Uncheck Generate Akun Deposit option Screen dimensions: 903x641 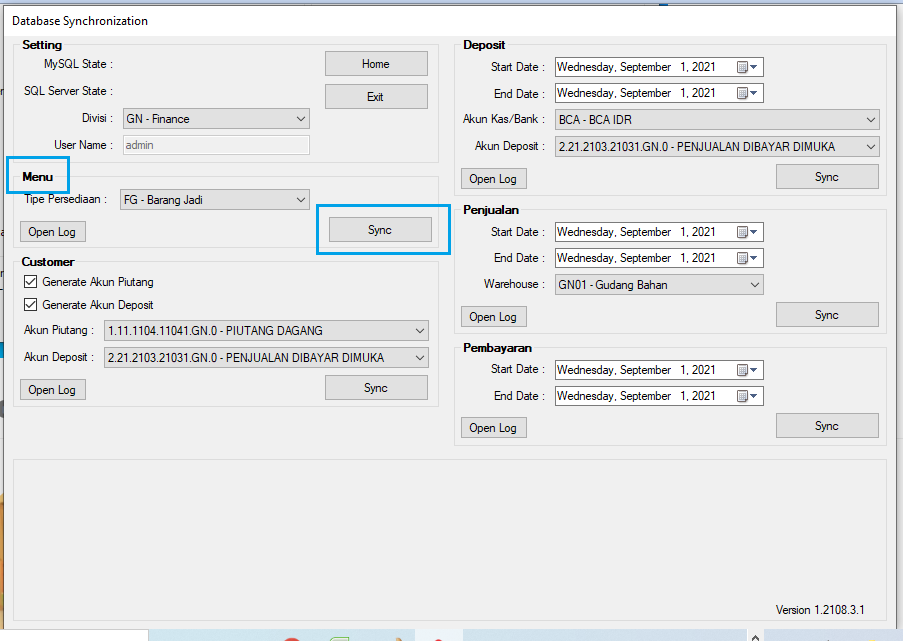(30, 305)
